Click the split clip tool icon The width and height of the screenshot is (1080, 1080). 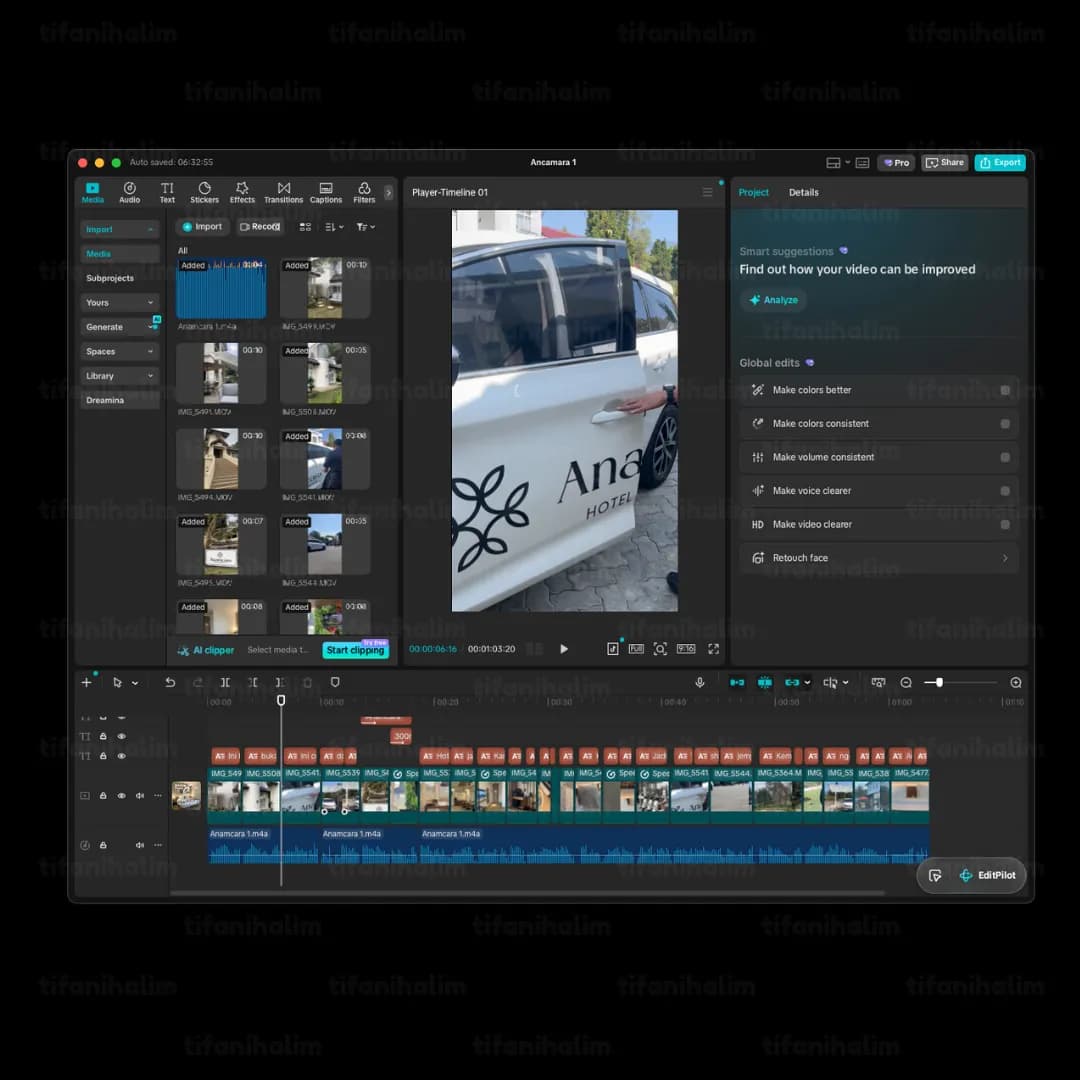225,683
